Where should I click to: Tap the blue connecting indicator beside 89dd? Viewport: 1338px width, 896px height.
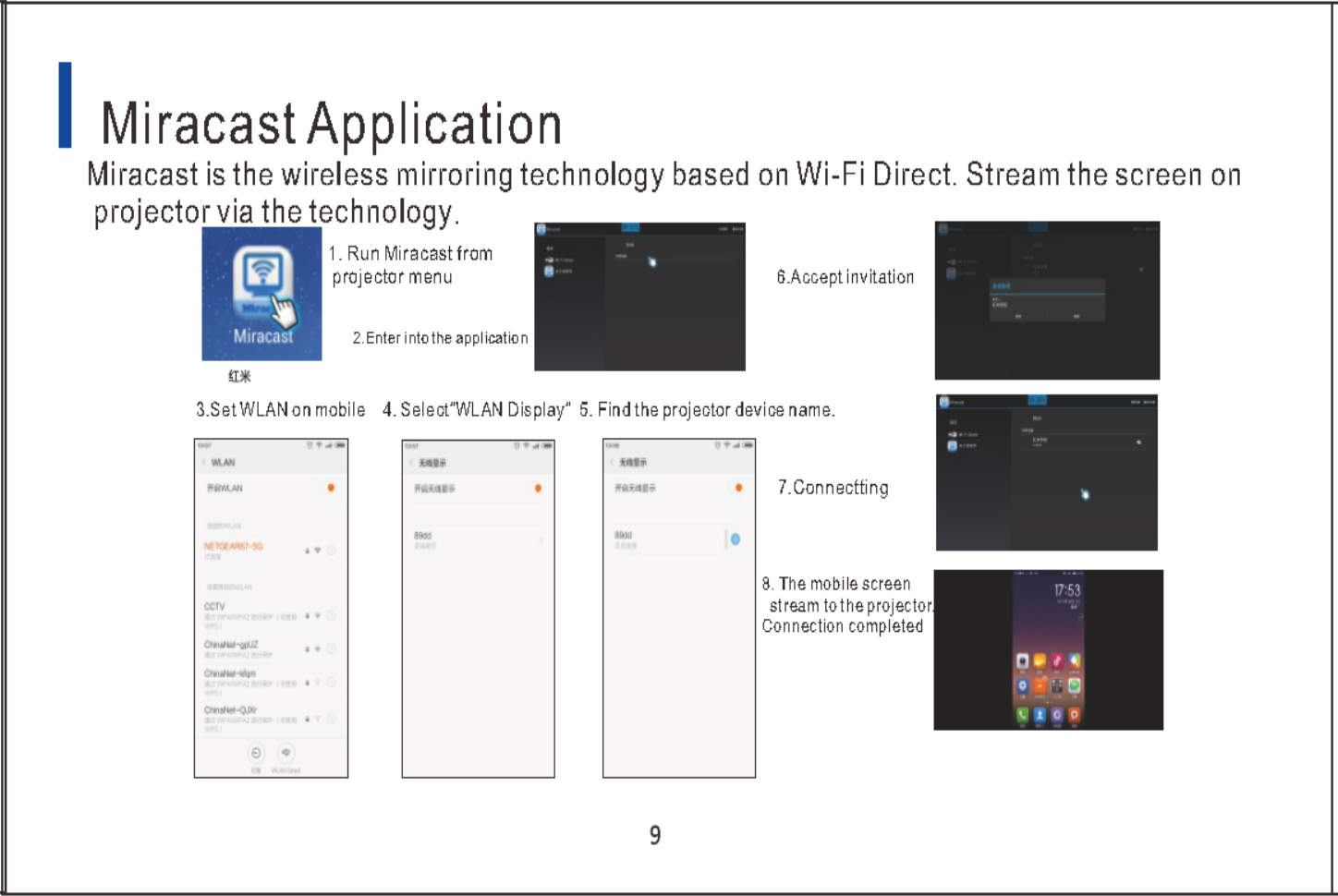(736, 539)
